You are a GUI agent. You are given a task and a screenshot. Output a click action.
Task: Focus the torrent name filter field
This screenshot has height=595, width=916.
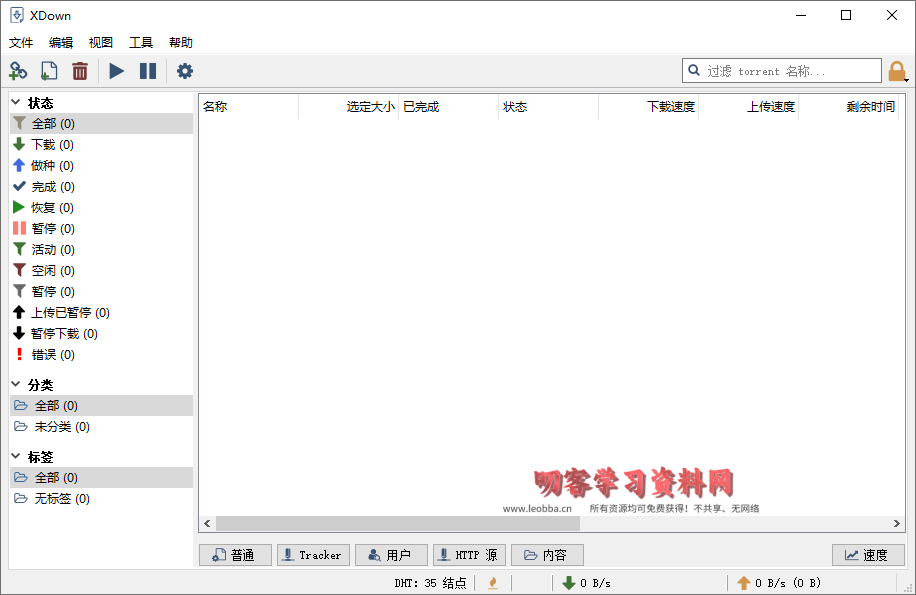point(782,71)
